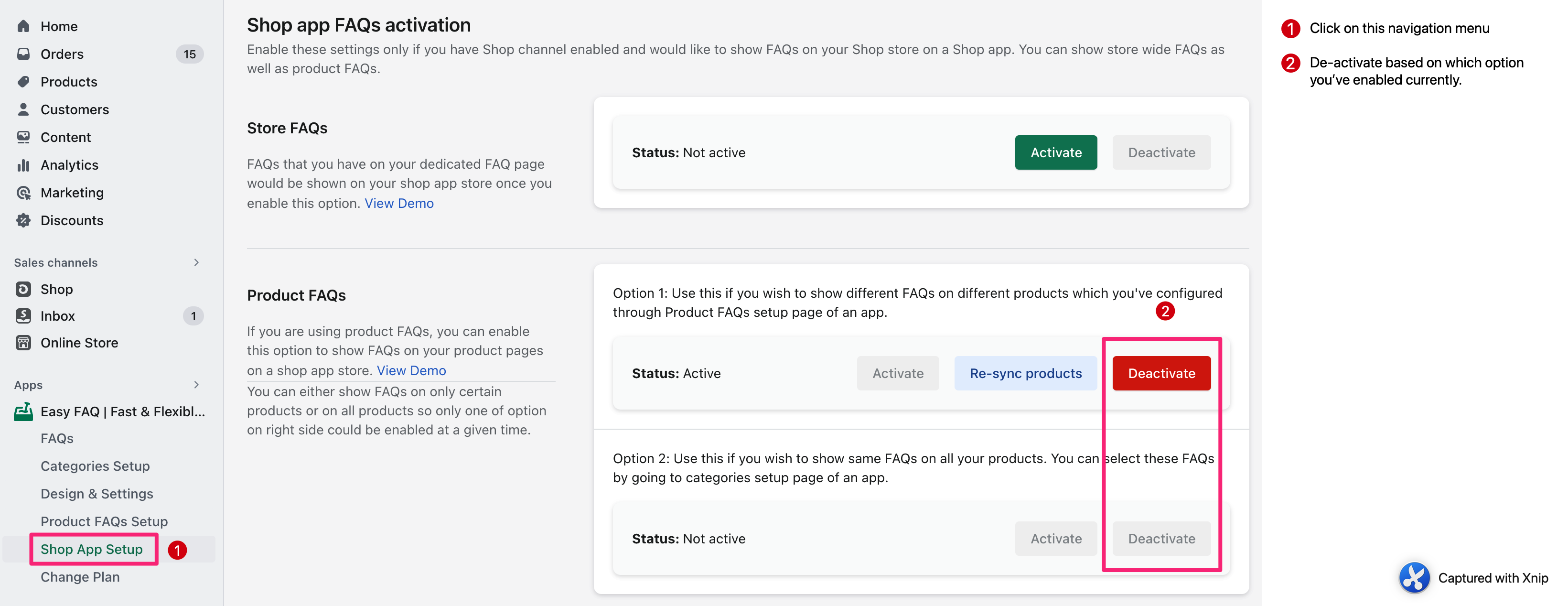Open View Demo link under Store FAQs
The width and height of the screenshot is (1568, 606).
tap(399, 204)
